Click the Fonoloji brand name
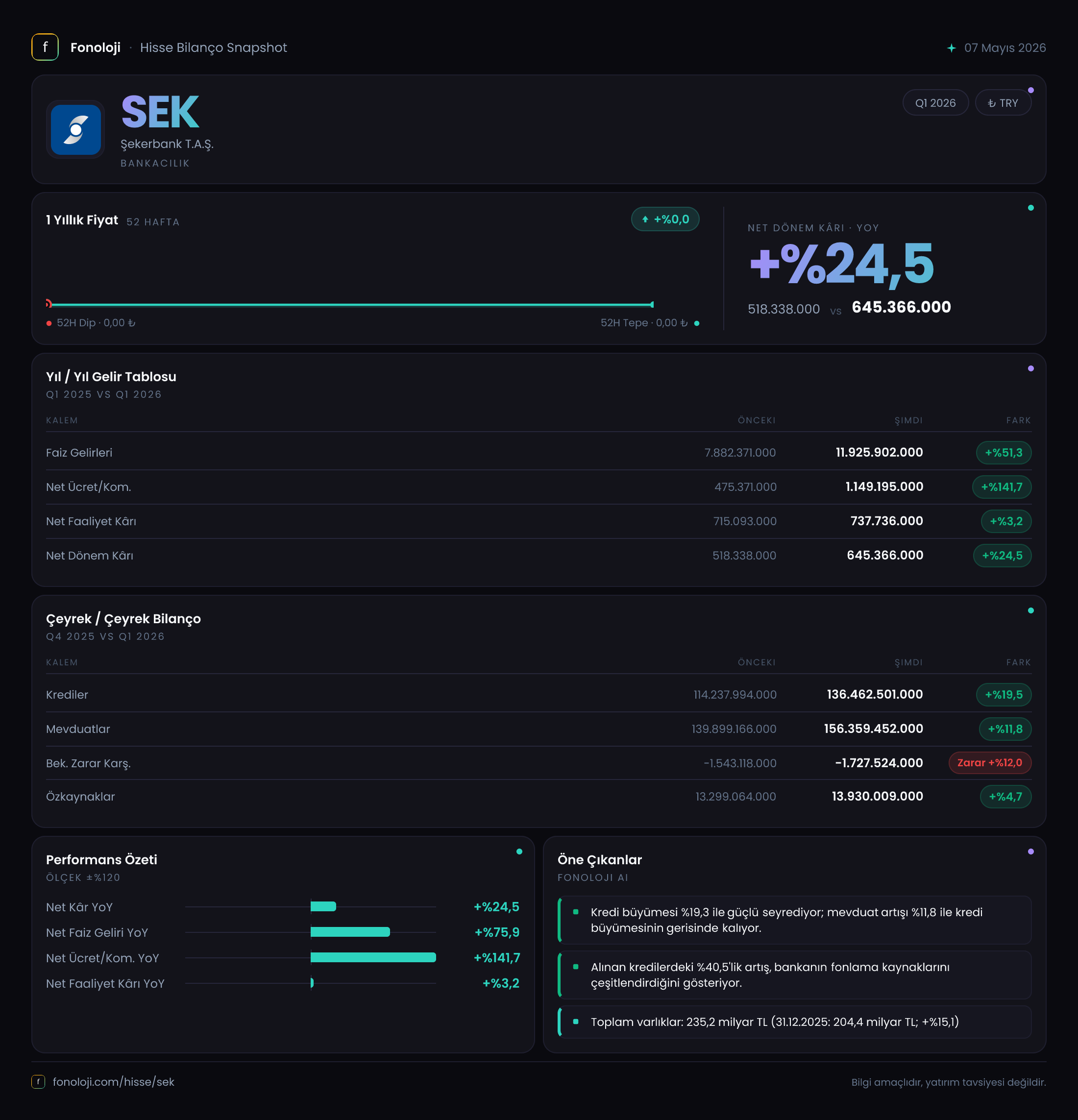This screenshot has height=1120, width=1078. (x=96, y=48)
